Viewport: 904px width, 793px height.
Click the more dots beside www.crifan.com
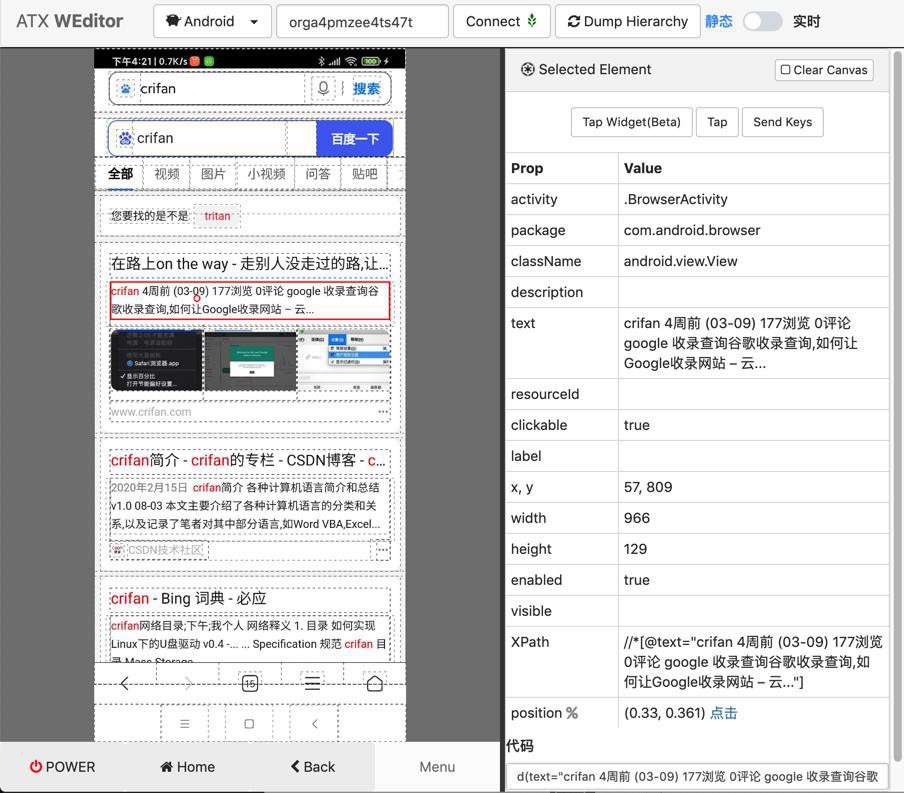point(383,412)
